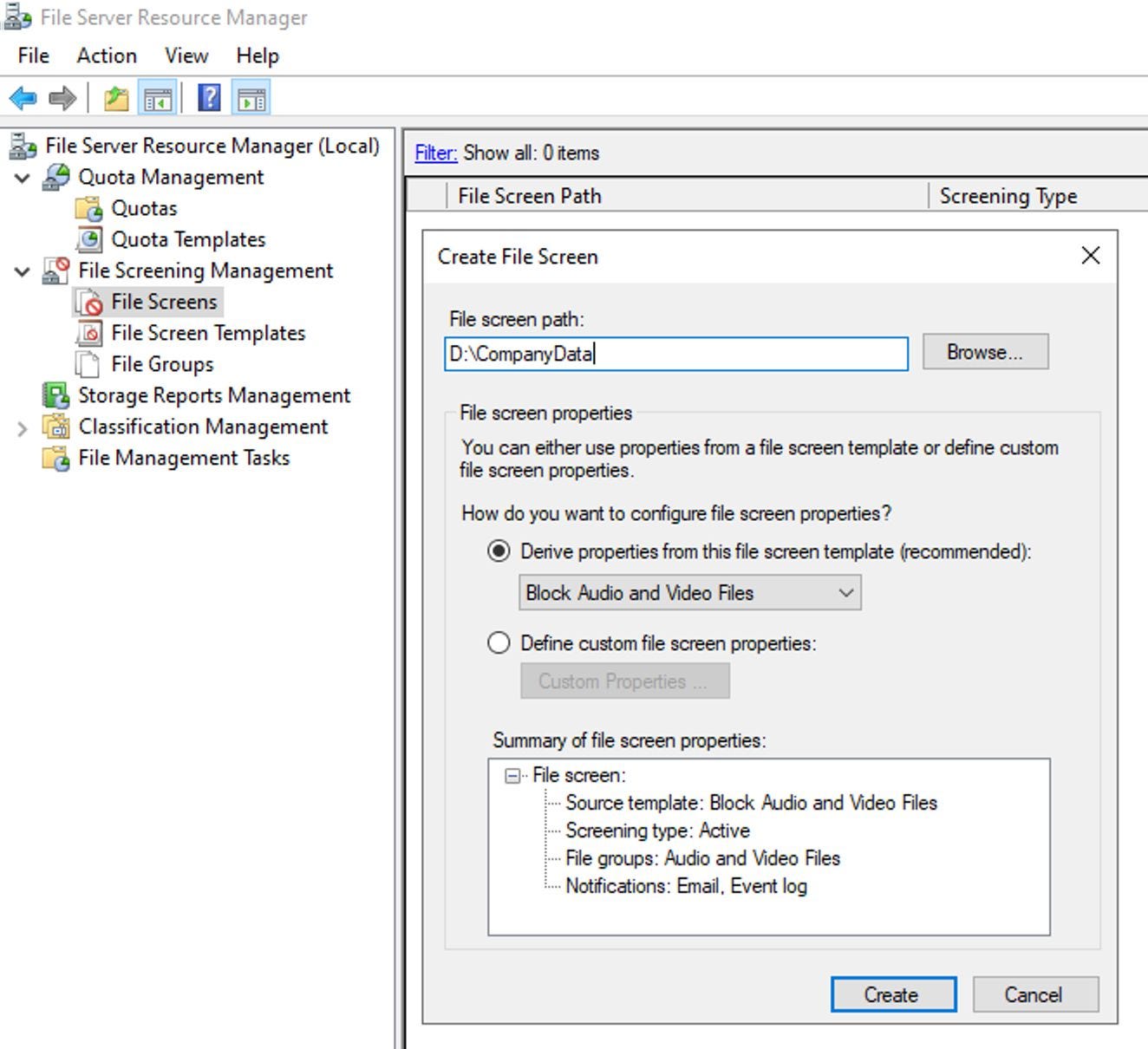Click 'Source template: Block Audio and Video Files' row

tap(751, 803)
